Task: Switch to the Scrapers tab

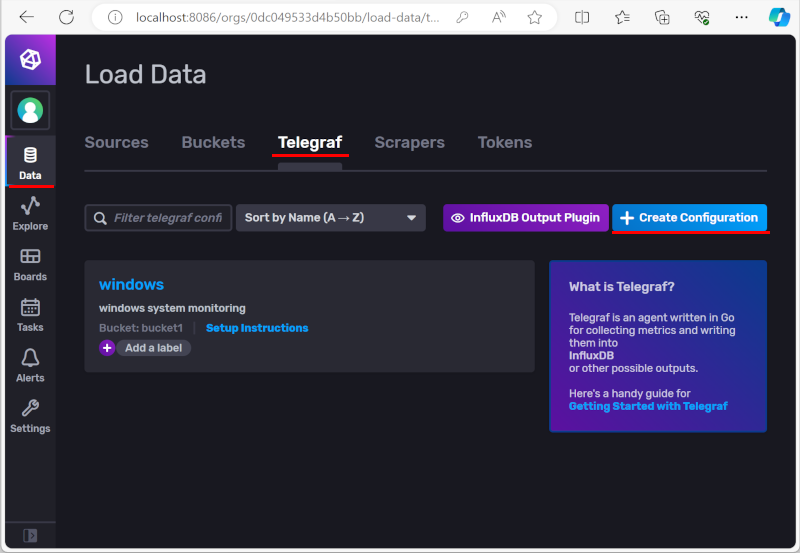Action: (x=410, y=142)
